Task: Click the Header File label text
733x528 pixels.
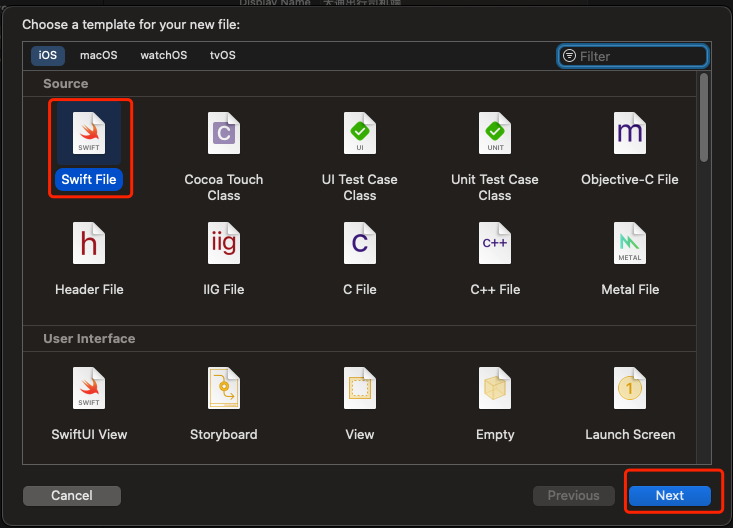Action: pos(89,289)
